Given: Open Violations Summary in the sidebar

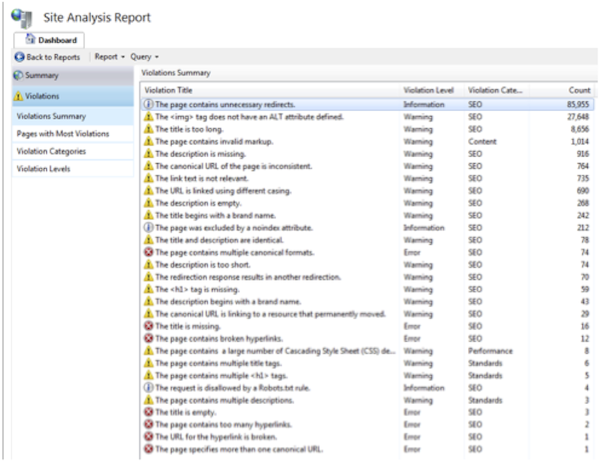Looking at the screenshot, I should pos(73,116).
